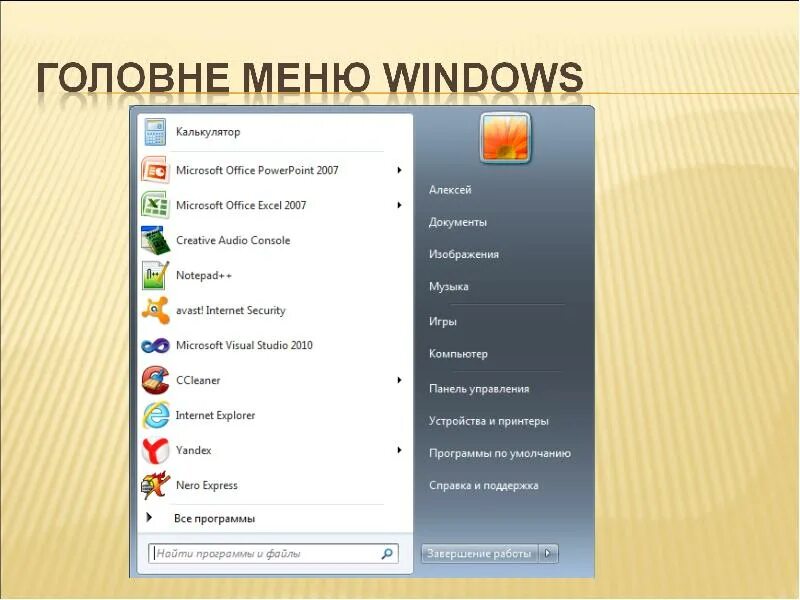Open Программы по умолчанию

pyautogui.click(x=500, y=453)
